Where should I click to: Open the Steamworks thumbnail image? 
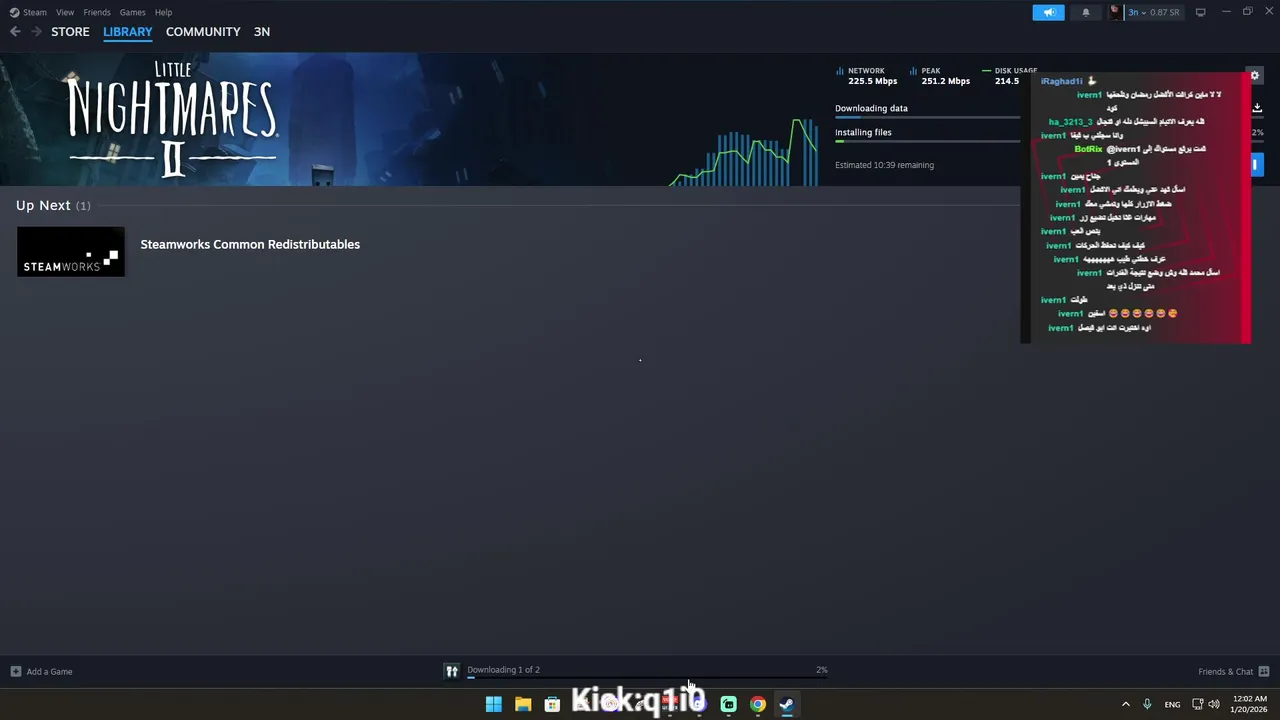click(x=71, y=251)
